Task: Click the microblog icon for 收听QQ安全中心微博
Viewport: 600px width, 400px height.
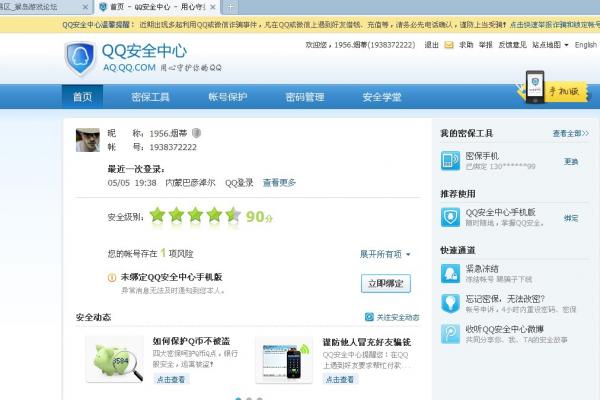Action: tap(450, 333)
